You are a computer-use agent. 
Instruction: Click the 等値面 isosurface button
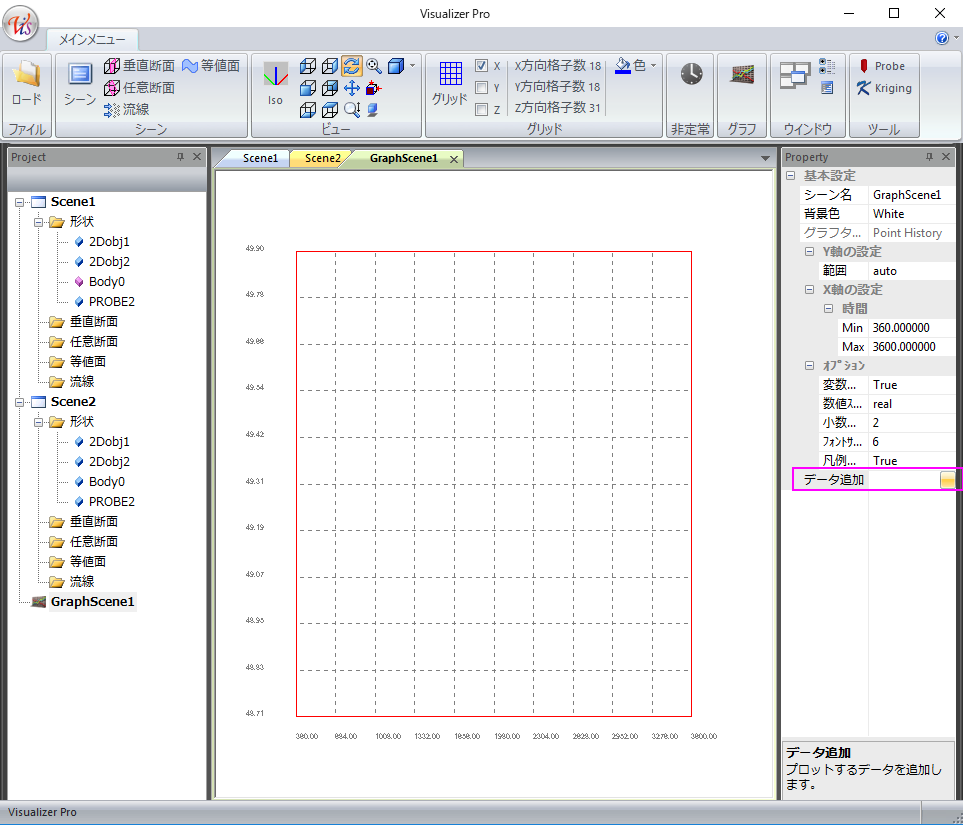[x=210, y=66]
